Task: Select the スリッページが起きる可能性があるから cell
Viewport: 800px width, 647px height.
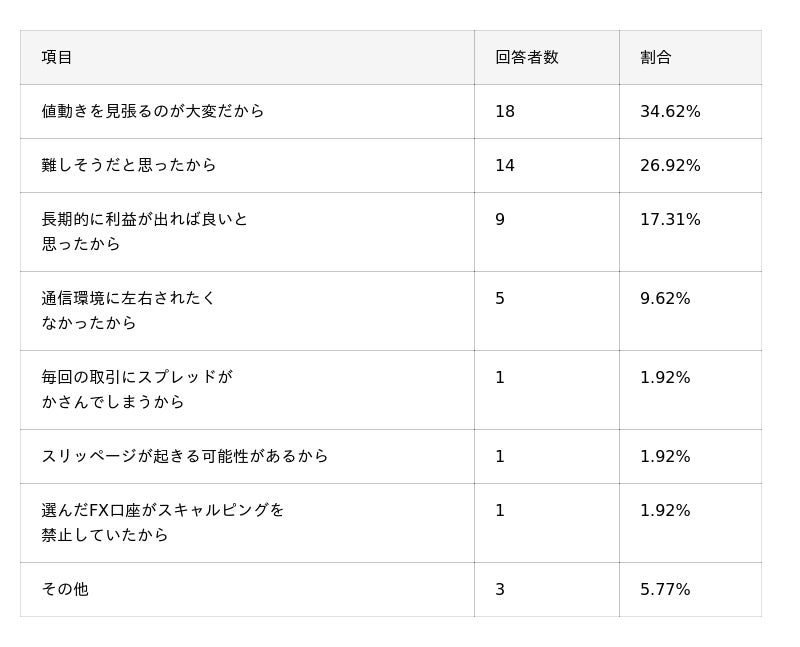Action: [185, 456]
